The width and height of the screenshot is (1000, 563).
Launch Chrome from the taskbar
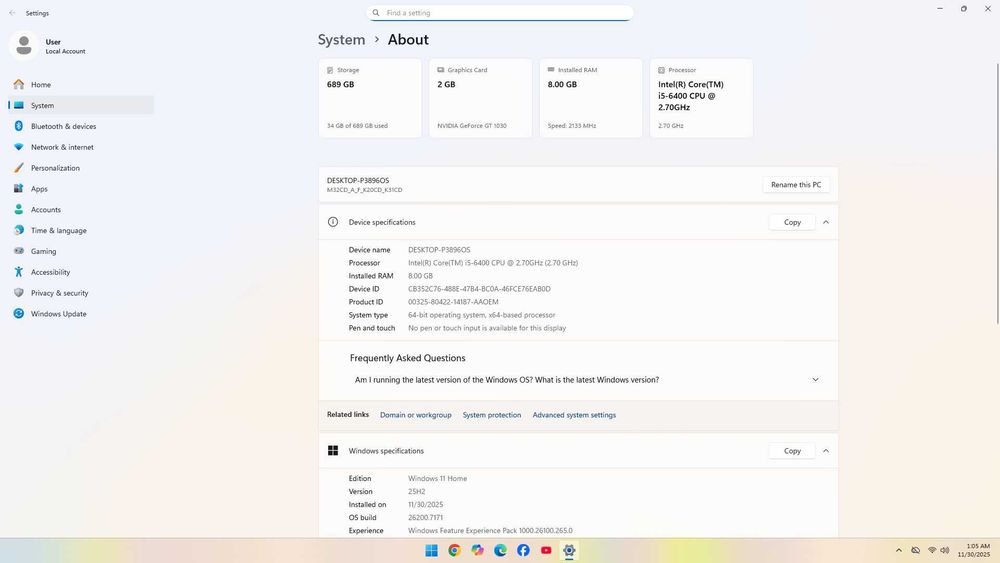[x=454, y=550]
